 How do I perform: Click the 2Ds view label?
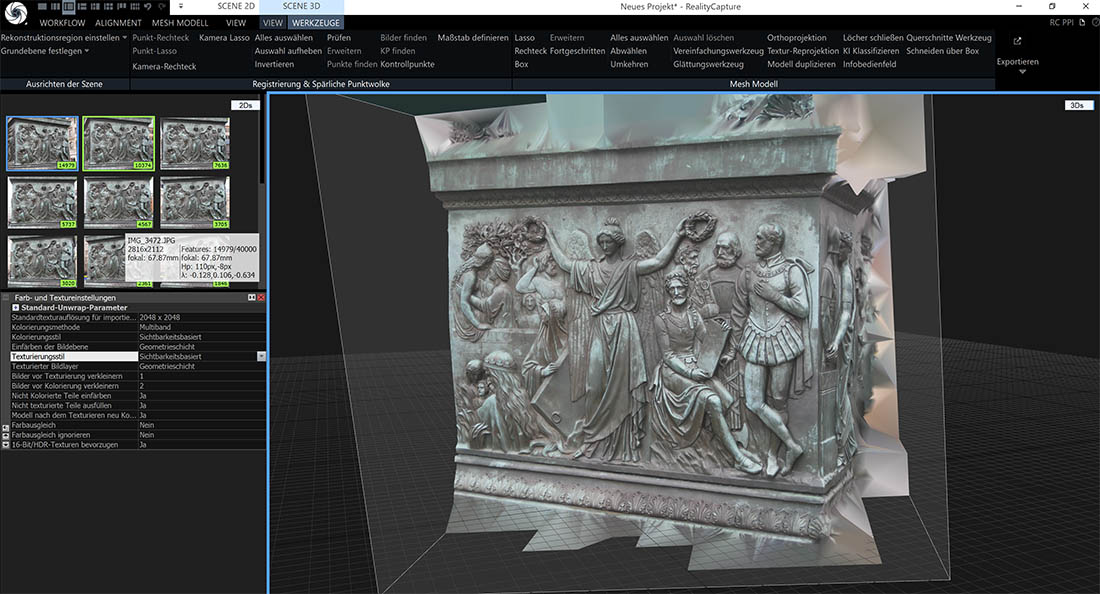click(246, 105)
